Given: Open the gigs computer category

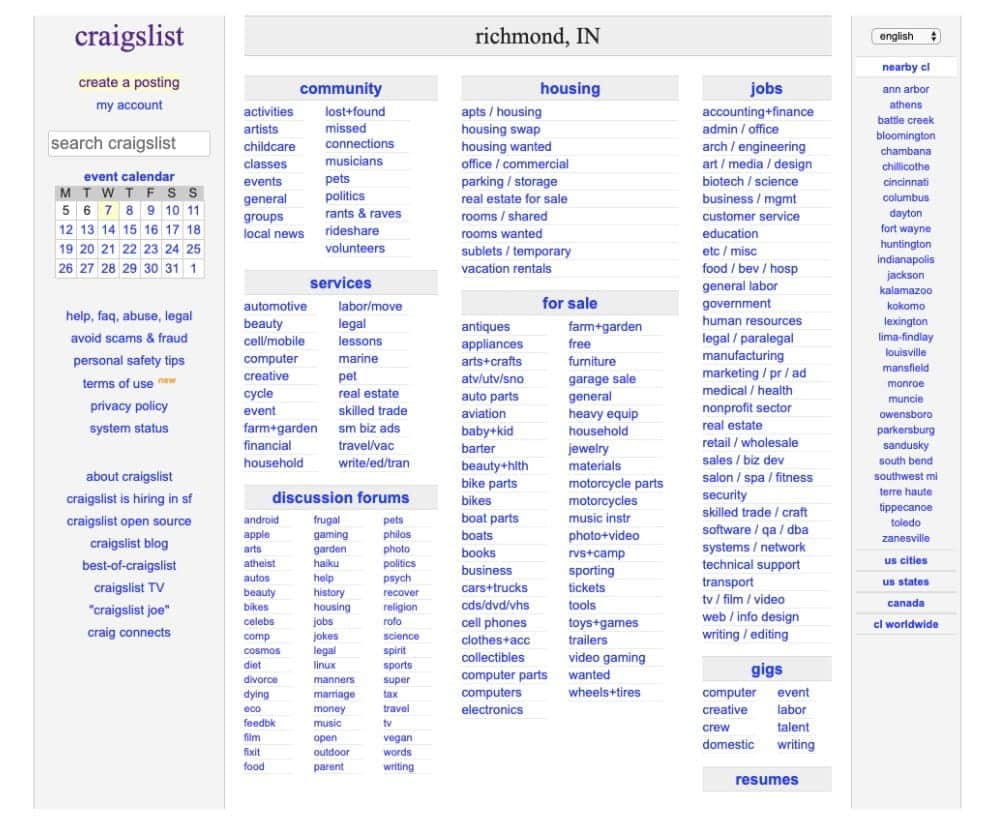Looking at the screenshot, I should pyautogui.click(x=729, y=692).
